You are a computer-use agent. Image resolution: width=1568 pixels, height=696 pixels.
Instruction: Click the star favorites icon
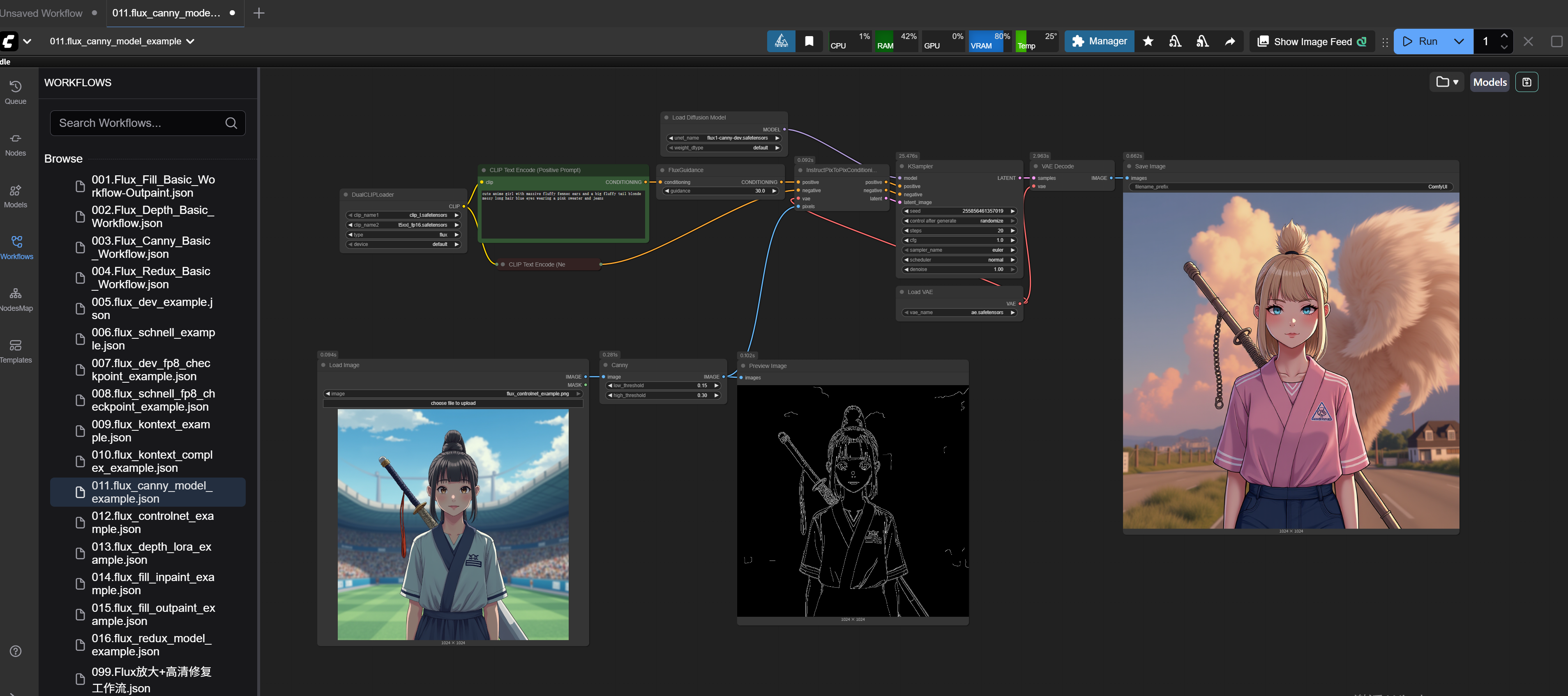tap(1148, 41)
